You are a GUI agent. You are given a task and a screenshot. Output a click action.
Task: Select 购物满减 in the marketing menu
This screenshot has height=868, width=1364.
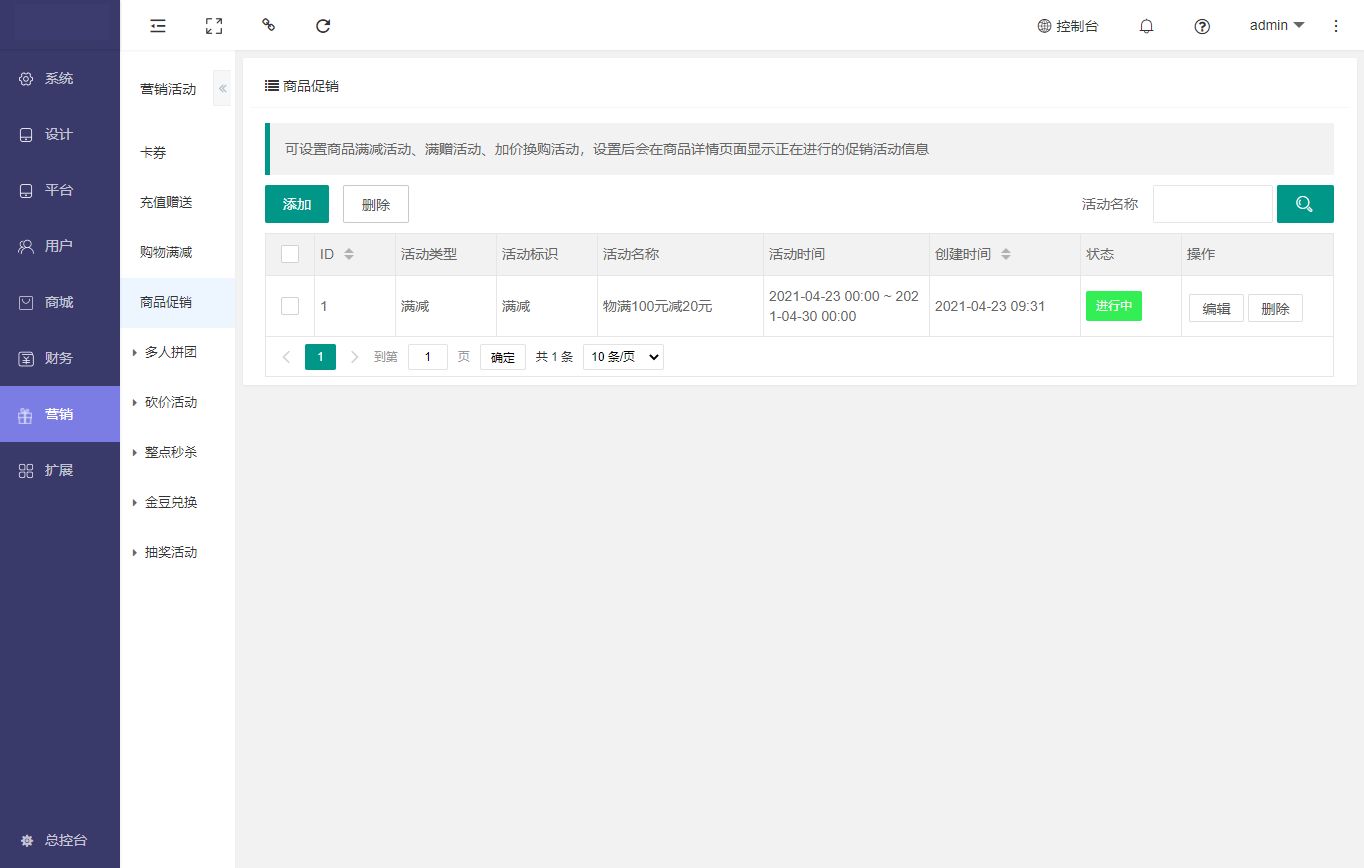coord(166,252)
